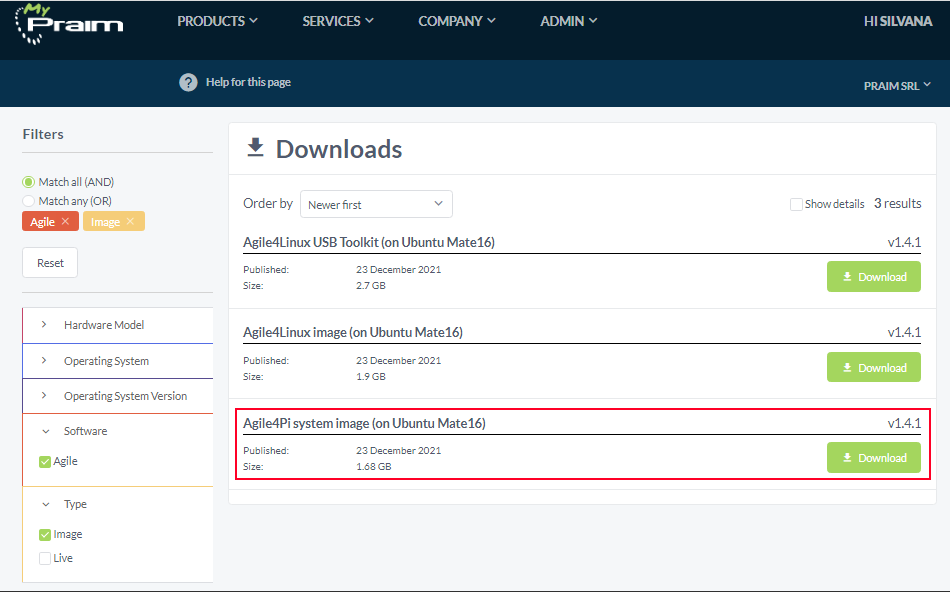Open the Agile4Linux image title
Viewport: 950px width, 592px height.
tap(353, 333)
